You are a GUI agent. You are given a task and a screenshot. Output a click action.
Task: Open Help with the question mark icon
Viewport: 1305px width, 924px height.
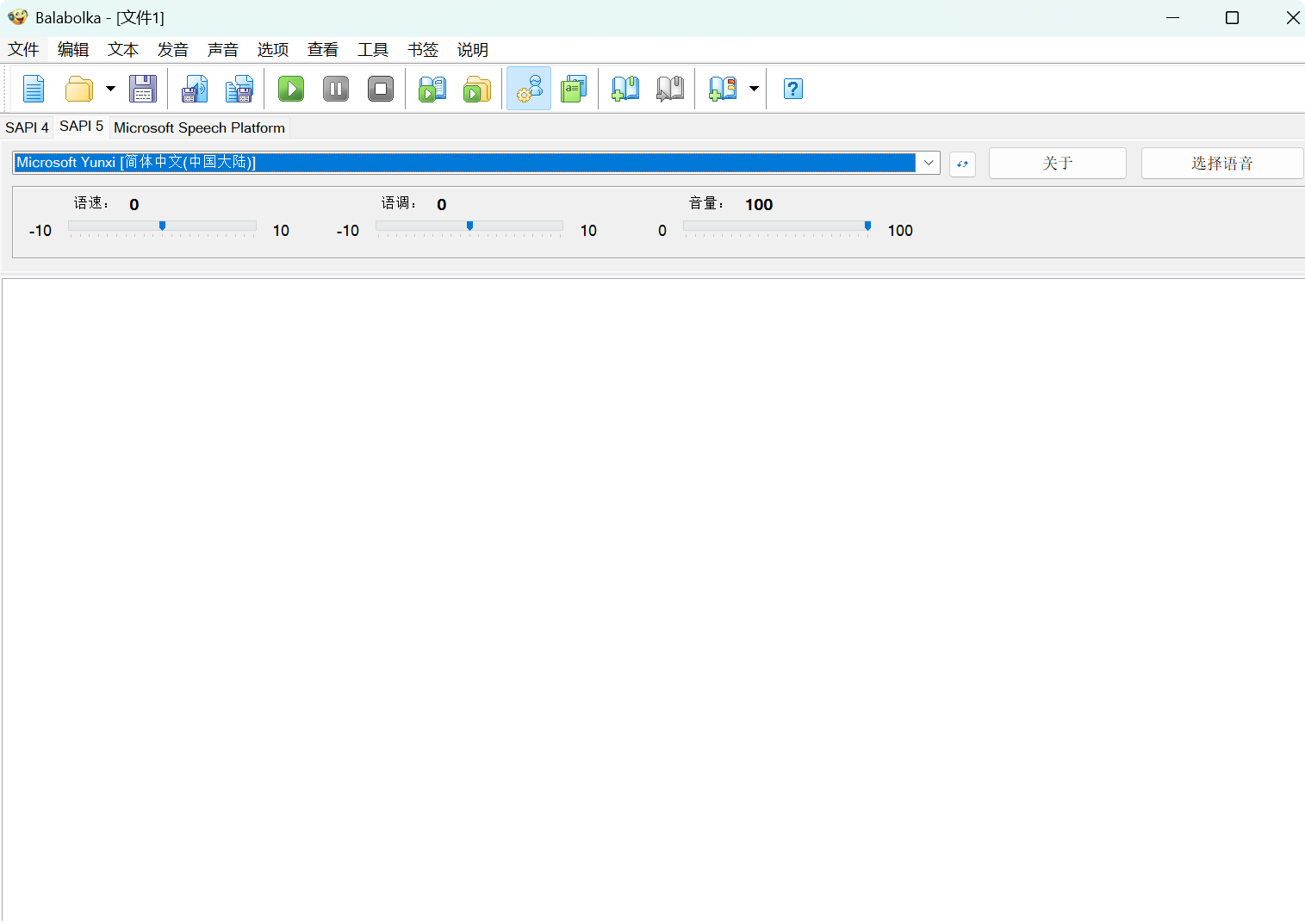pyautogui.click(x=793, y=89)
